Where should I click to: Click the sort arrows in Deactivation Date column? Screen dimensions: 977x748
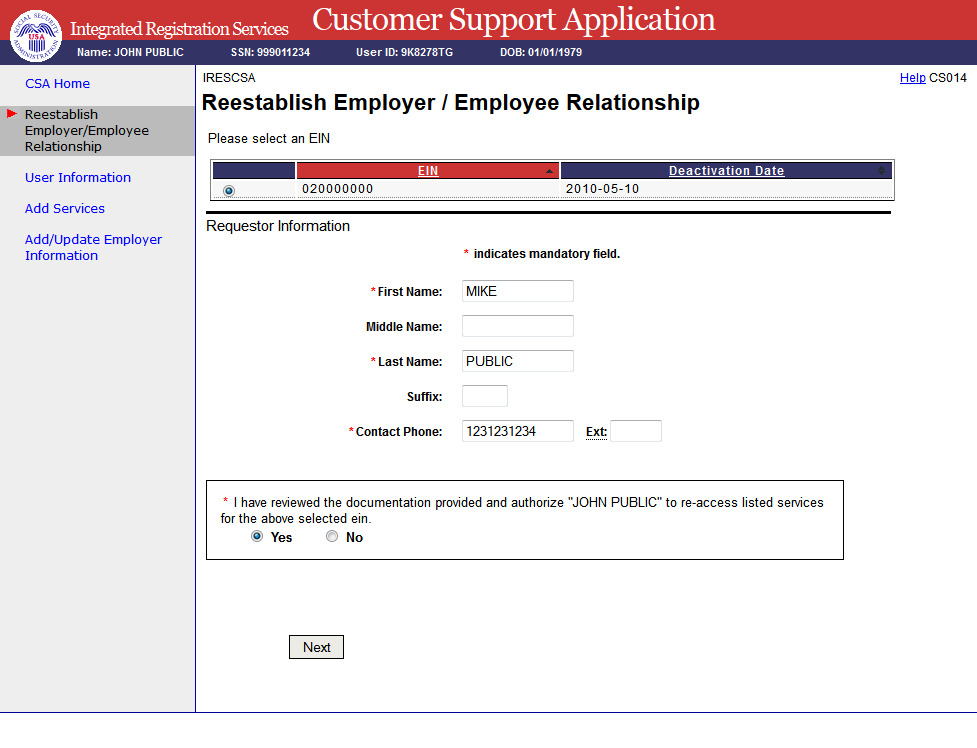click(x=881, y=171)
